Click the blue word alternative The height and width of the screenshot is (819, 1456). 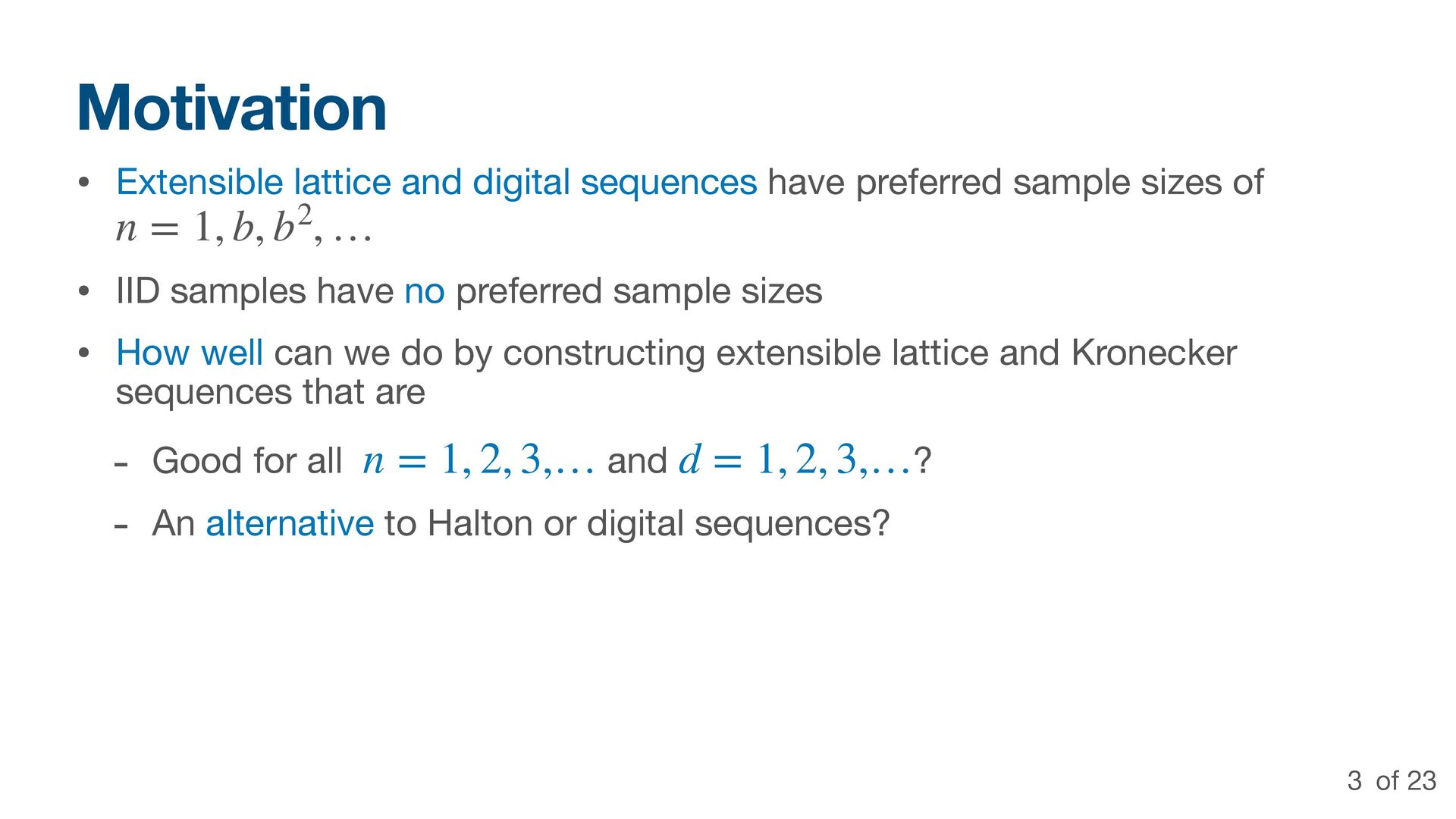click(290, 523)
